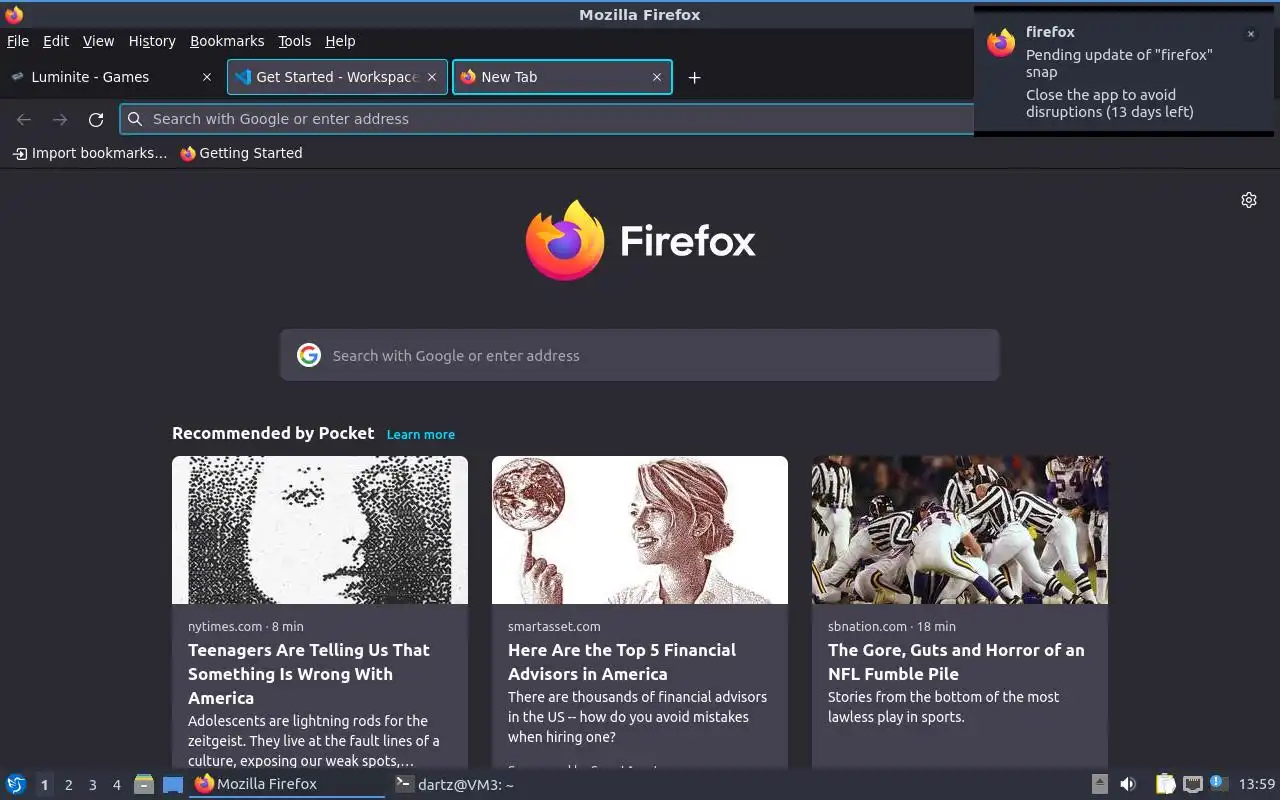The height and width of the screenshot is (800, 1280).
Task: Open file manager from taskbar
Action: [144, 784]
